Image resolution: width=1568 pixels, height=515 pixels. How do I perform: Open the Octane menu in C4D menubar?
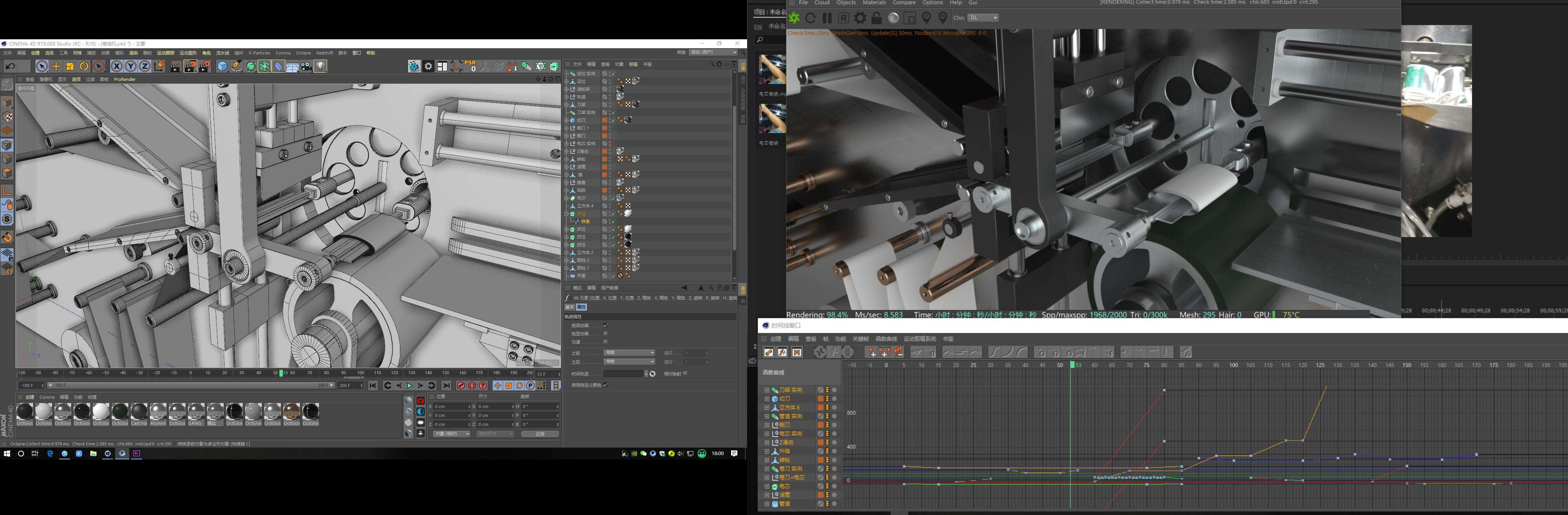coord(303,53)
